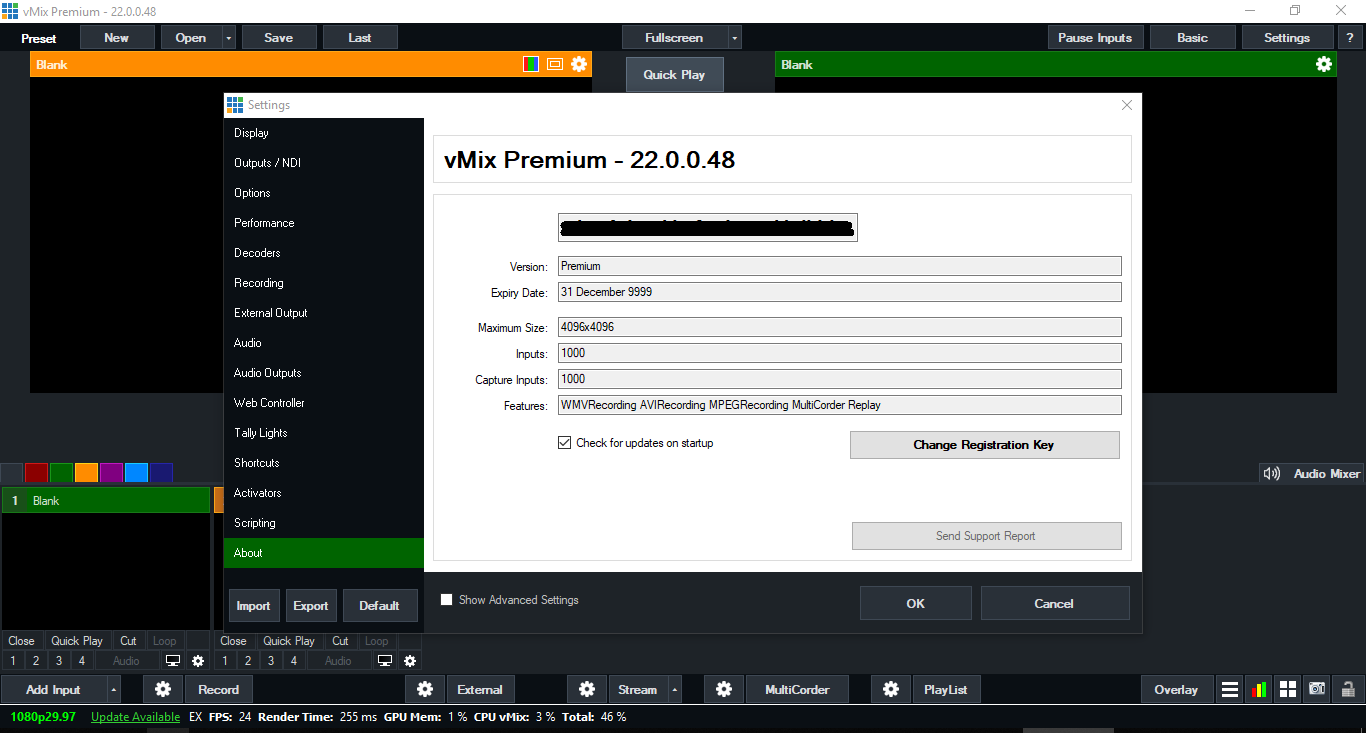Screen dimensions: 1366x733
Task: Expand the Add Input dropdown arrow
Action: coord(114,689)
